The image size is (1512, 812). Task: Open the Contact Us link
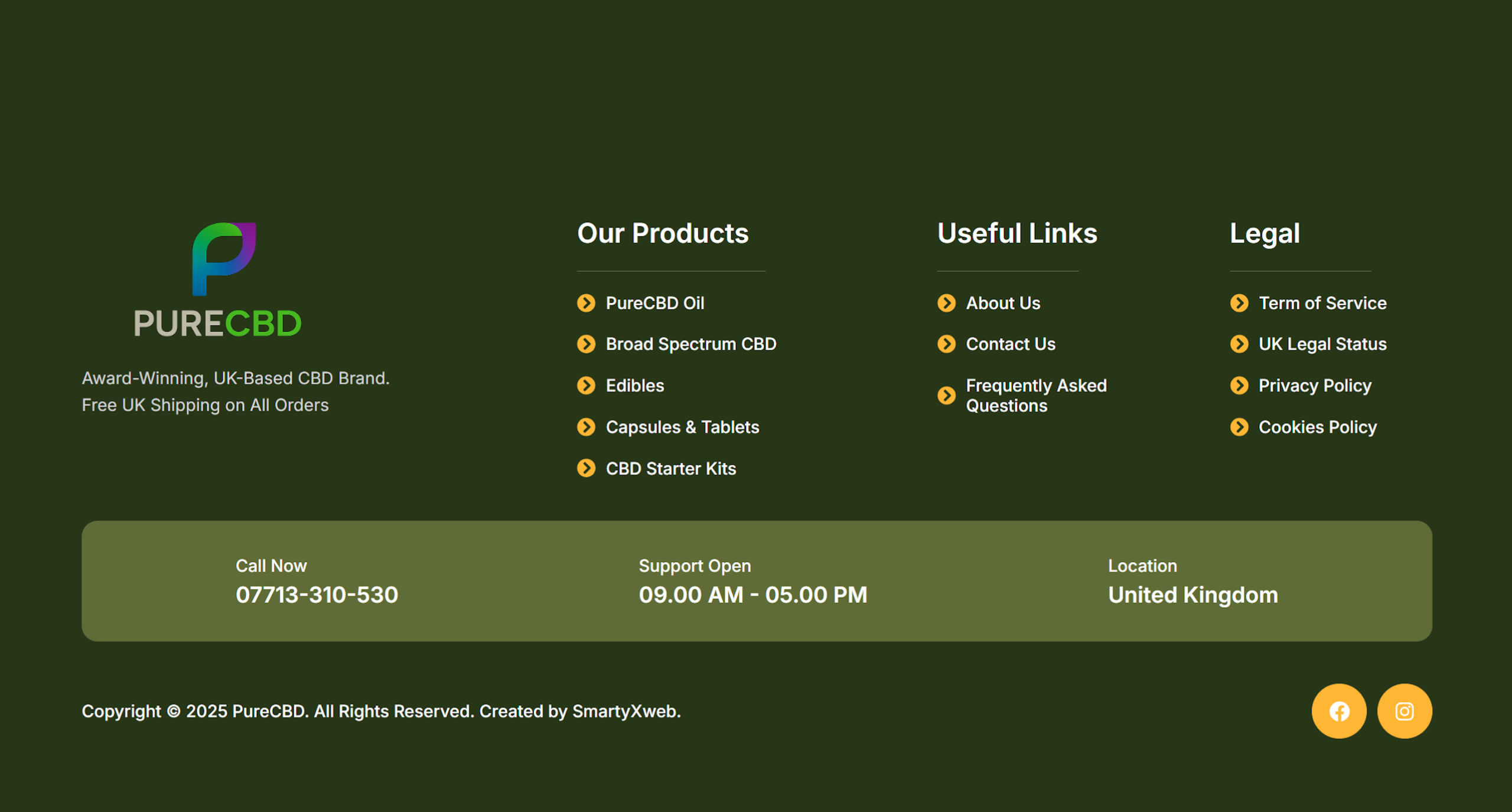point(1011,344)
